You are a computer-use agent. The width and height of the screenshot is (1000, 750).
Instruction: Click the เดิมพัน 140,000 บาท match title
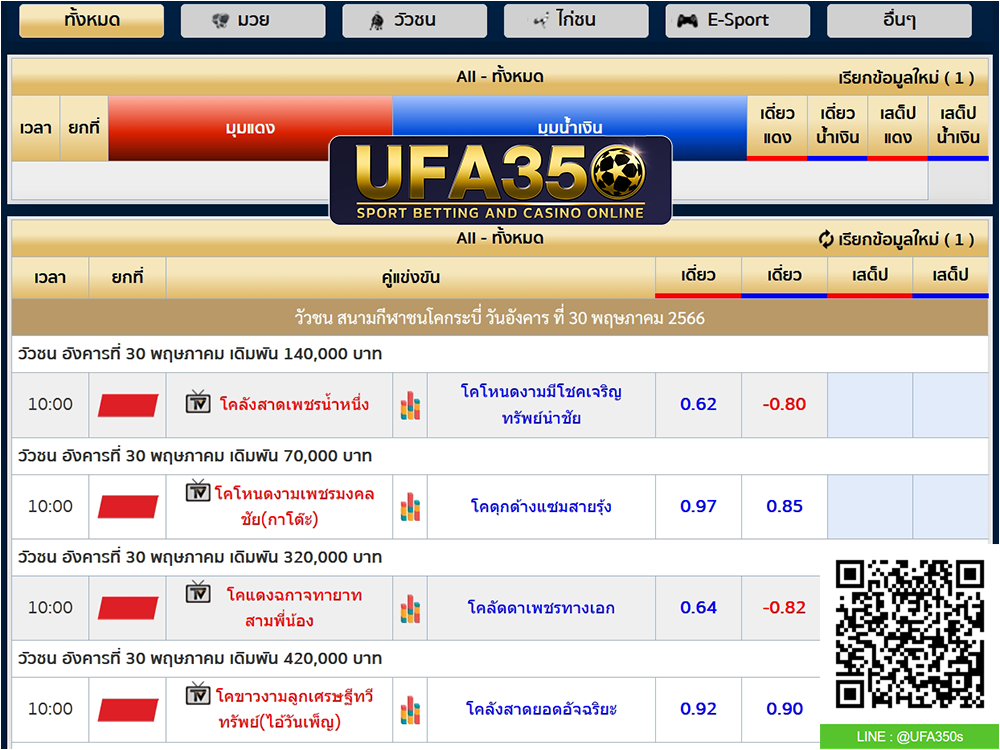pos(200,354)
